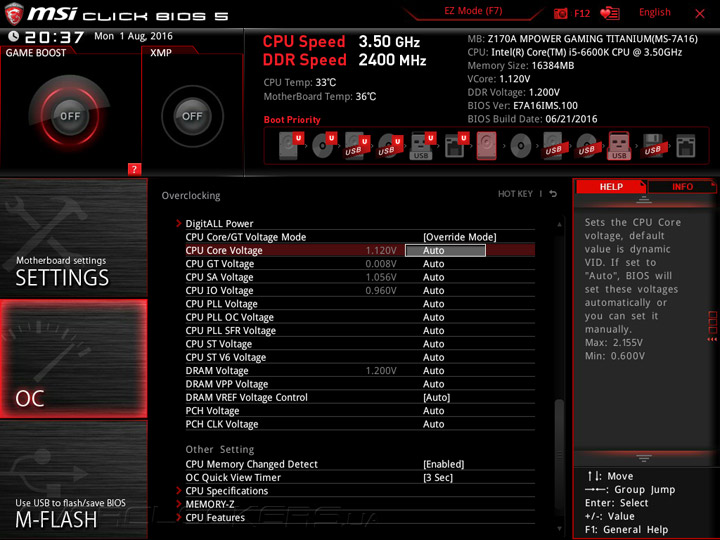The width and height of the screenshot is (720, 540).
Task: Expand the CPU Specifications submenu
Action: (x=226, y=491)
